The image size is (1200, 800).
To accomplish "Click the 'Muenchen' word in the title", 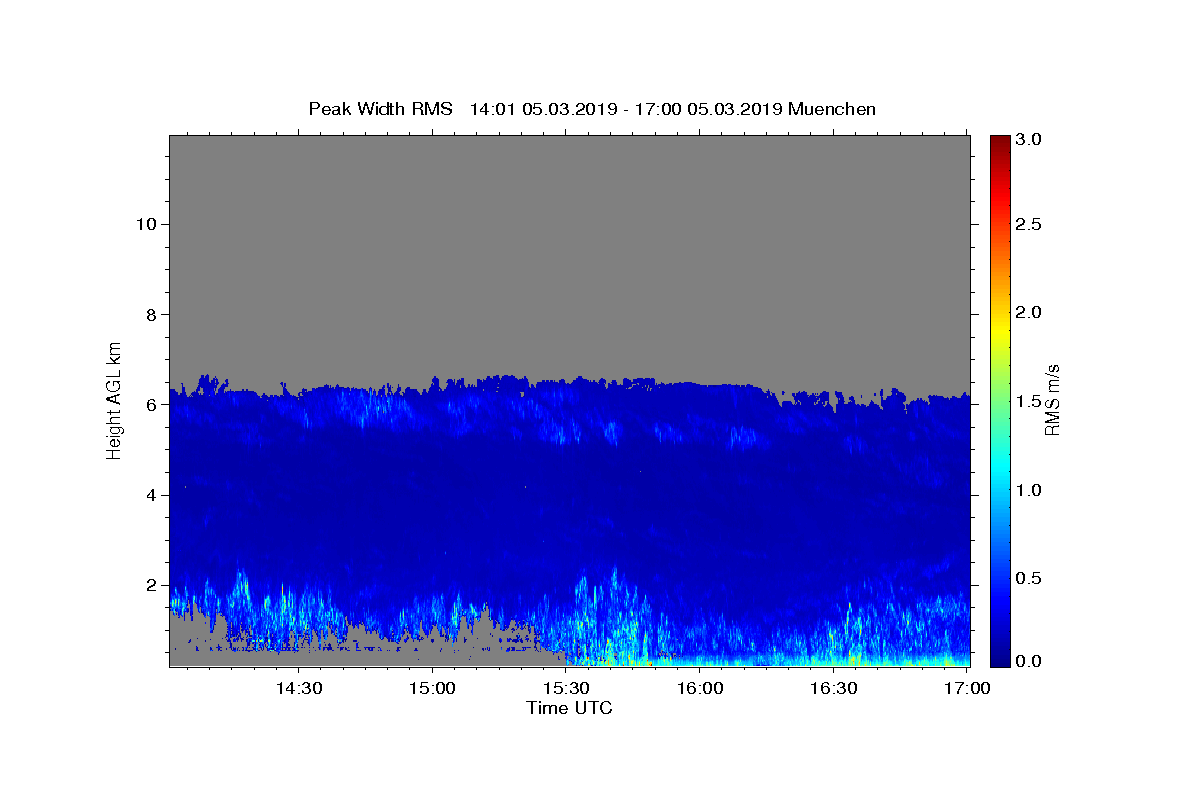I will [x=832, y=109].
